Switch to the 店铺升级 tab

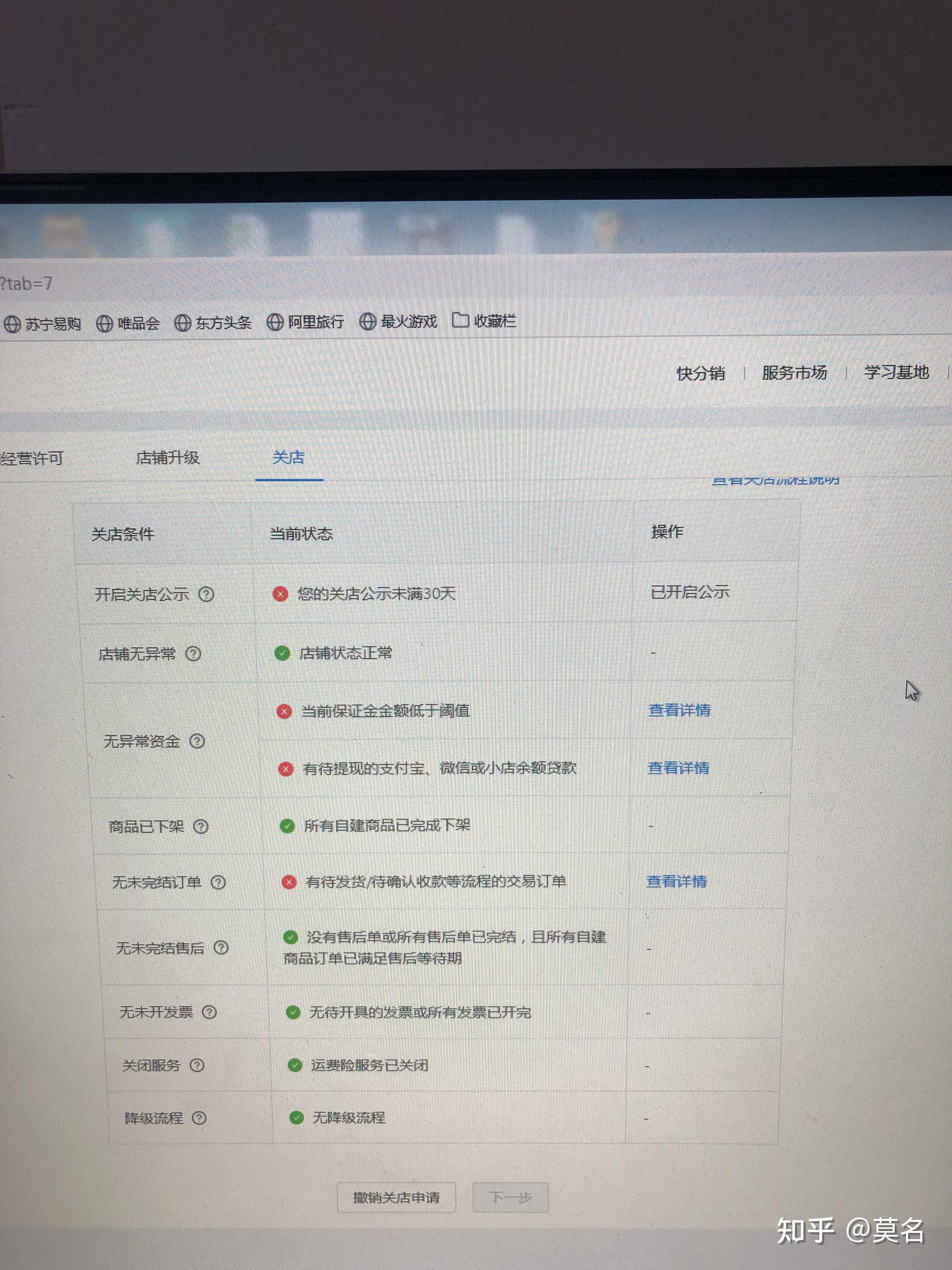[x=167, y=458]
